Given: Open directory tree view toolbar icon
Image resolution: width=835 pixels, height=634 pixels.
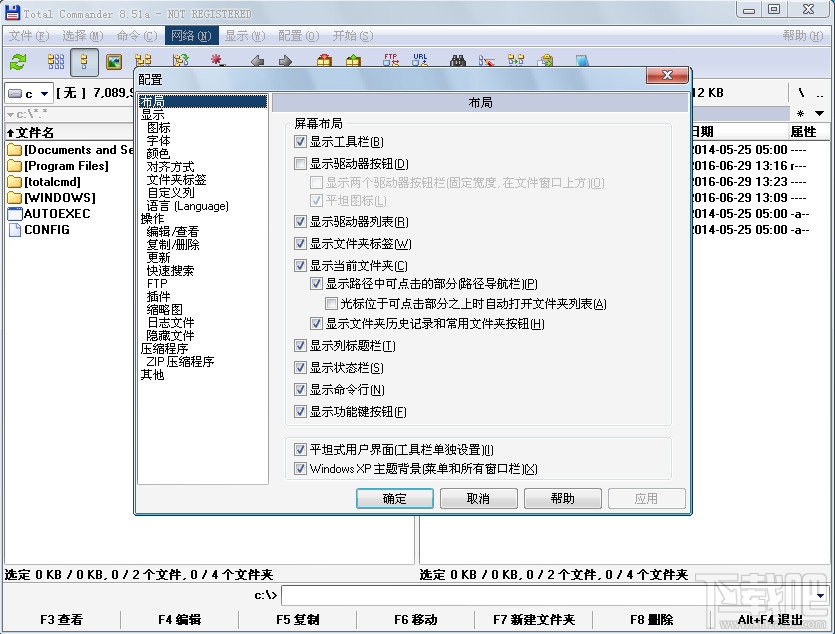Looking at the screenshot, I should [x=143, y=61].
